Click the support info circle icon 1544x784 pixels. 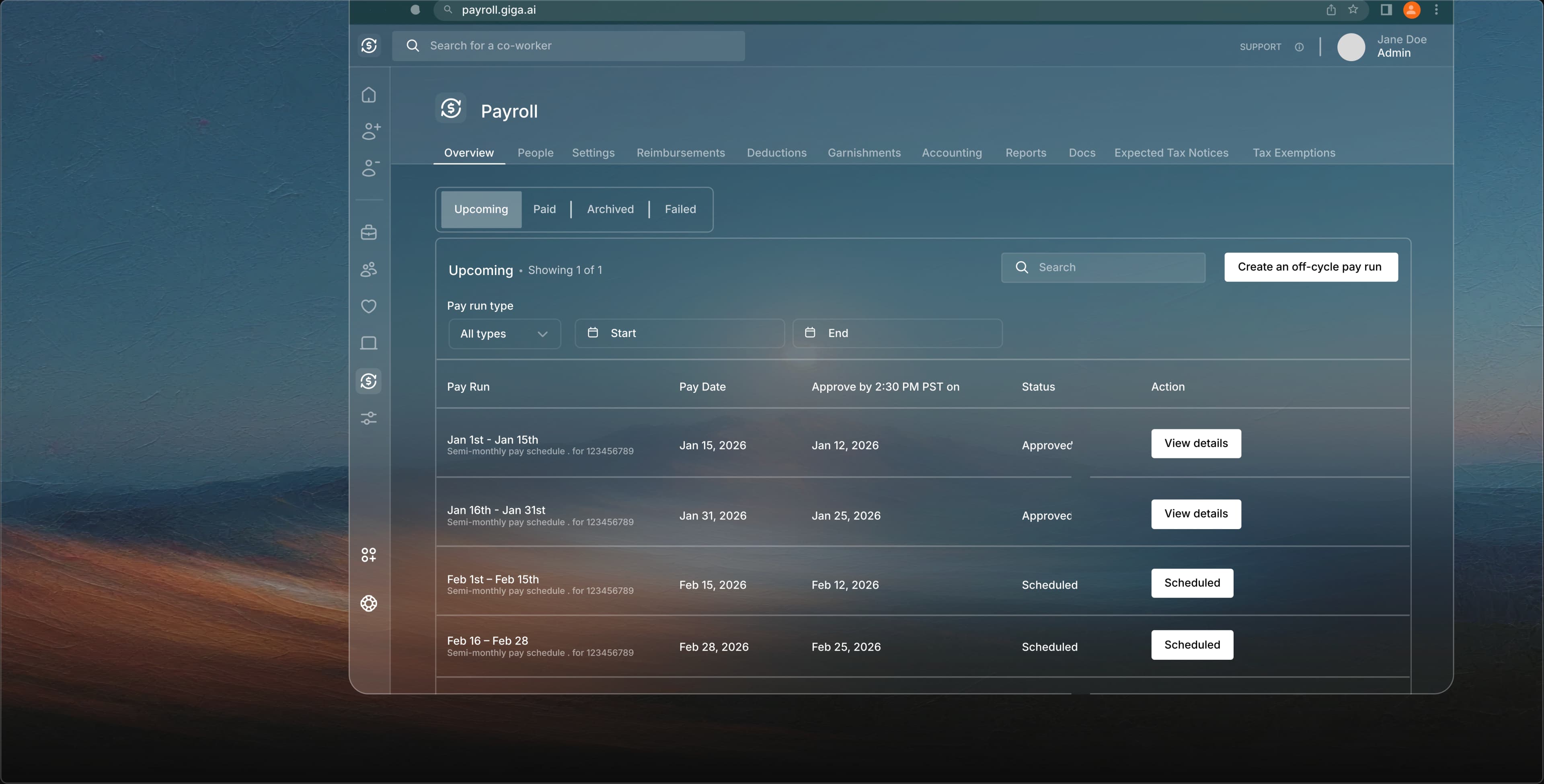[1299, 47]
